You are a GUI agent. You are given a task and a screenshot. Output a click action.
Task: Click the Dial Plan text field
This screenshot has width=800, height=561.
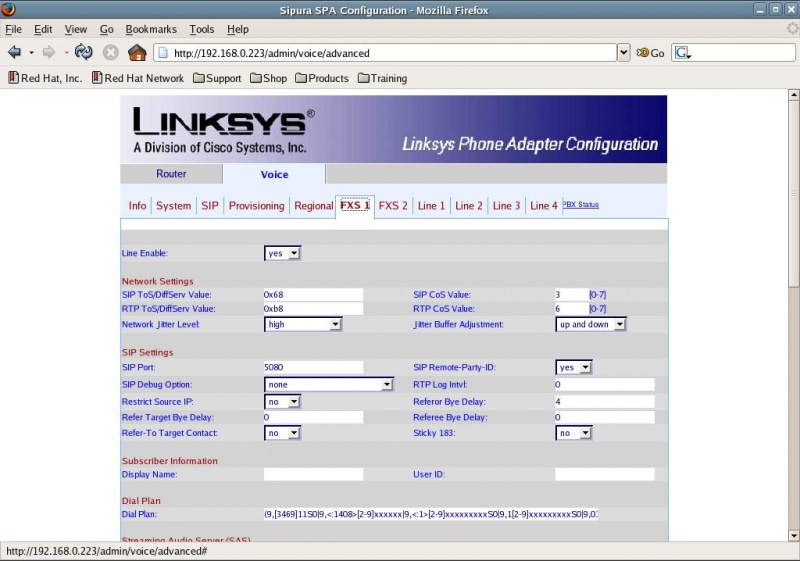430,514
